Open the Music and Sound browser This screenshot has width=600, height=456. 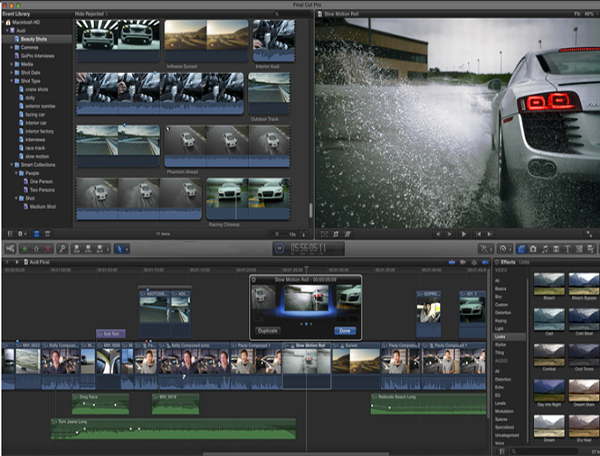[545, 249]
